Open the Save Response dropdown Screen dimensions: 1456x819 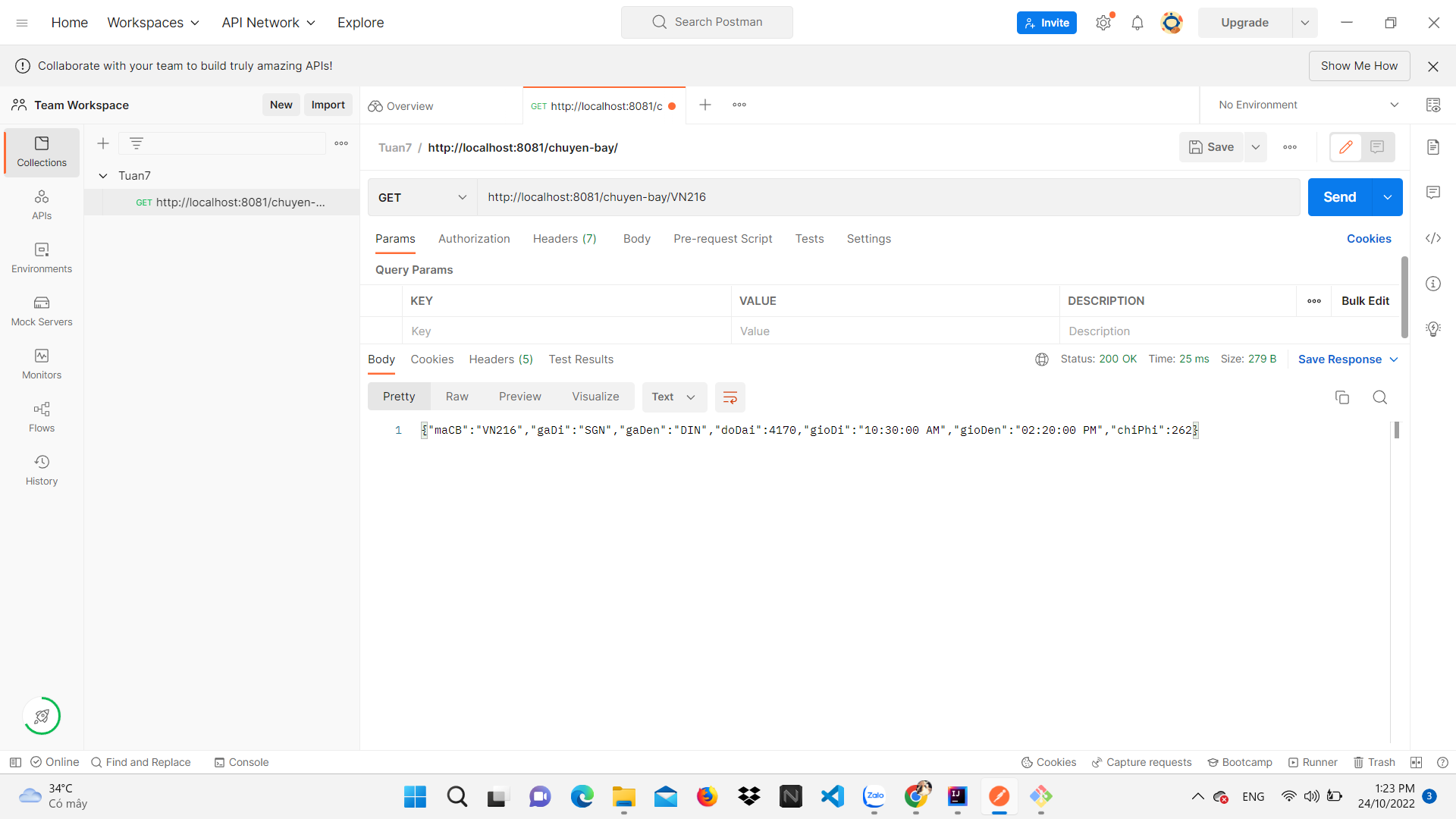(1348, 359)
